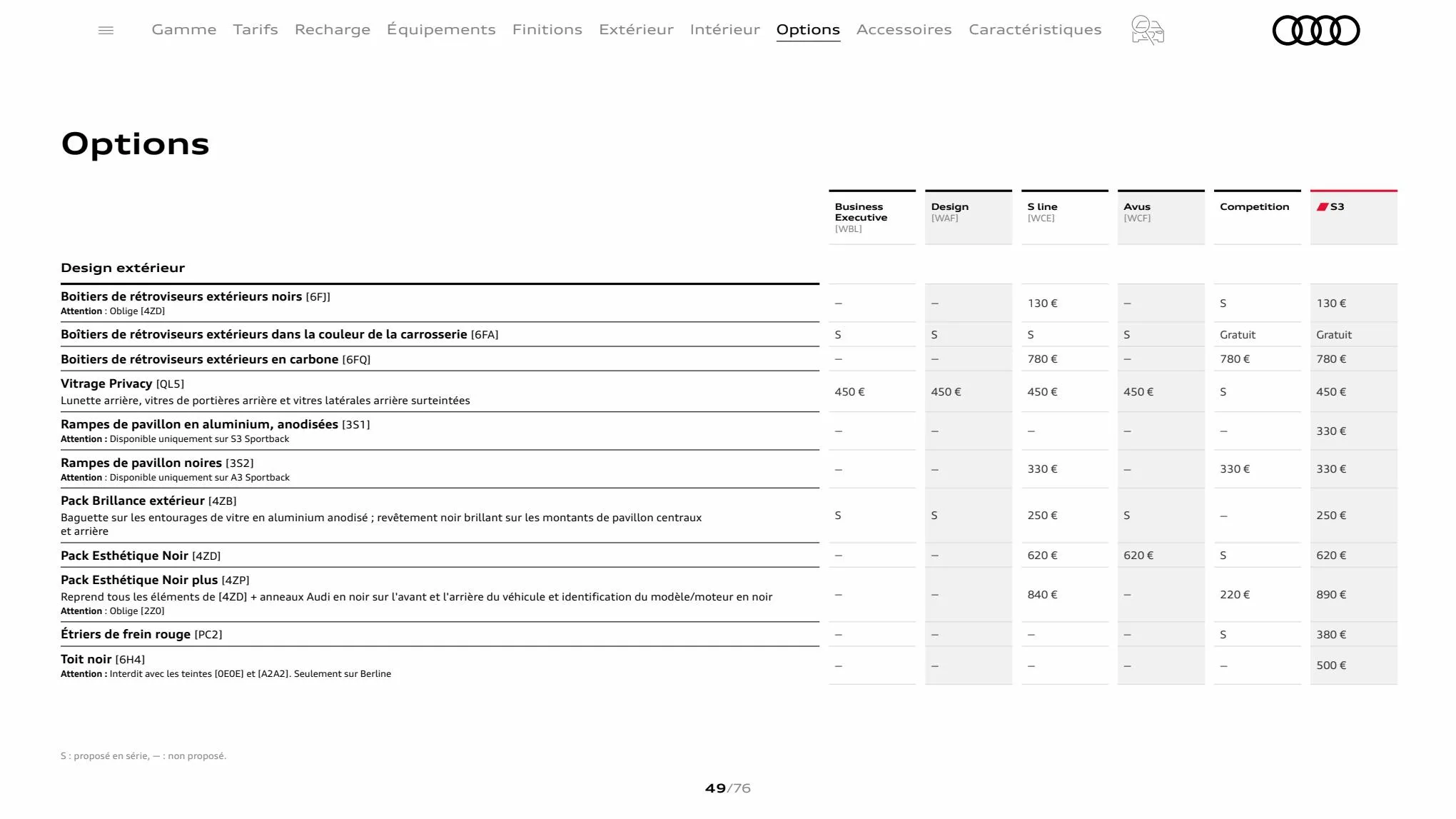
Task: Click note 'Attention : Oblige [4ZD]'
Action: [113, 311]
